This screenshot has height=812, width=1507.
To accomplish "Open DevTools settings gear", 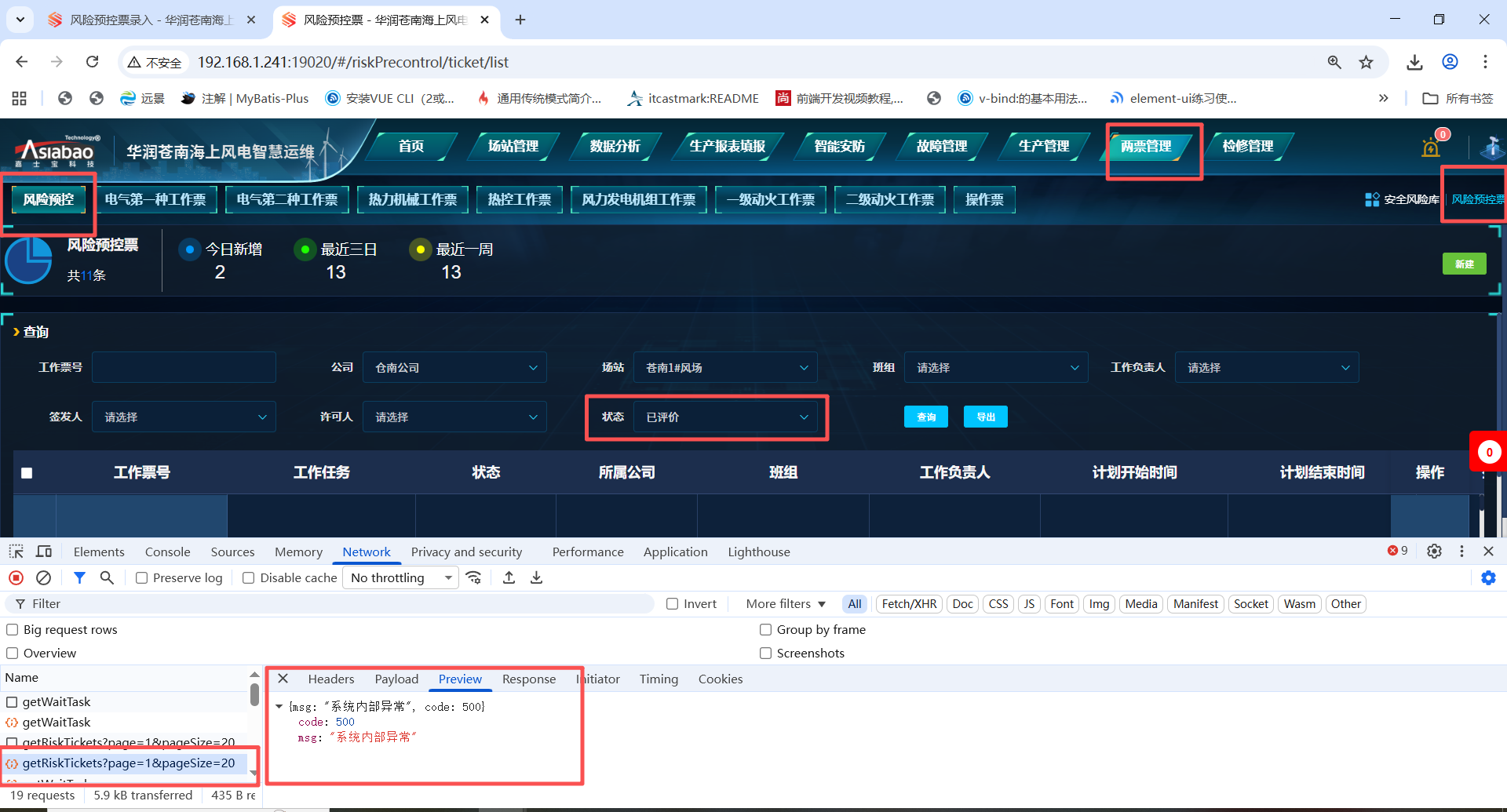I will point(1434,552).
